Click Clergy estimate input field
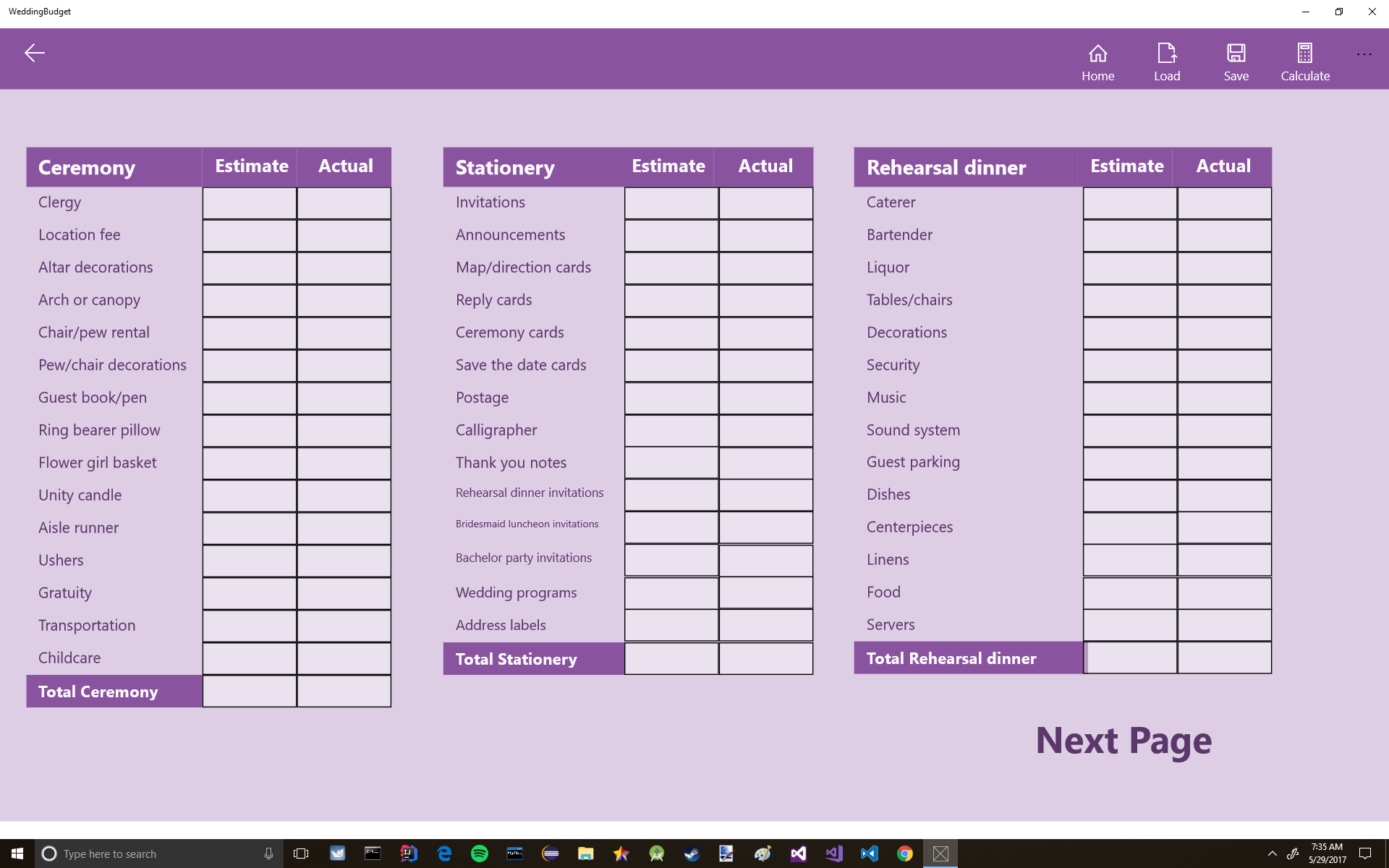The image size is (1389, 868). point(250,203)
